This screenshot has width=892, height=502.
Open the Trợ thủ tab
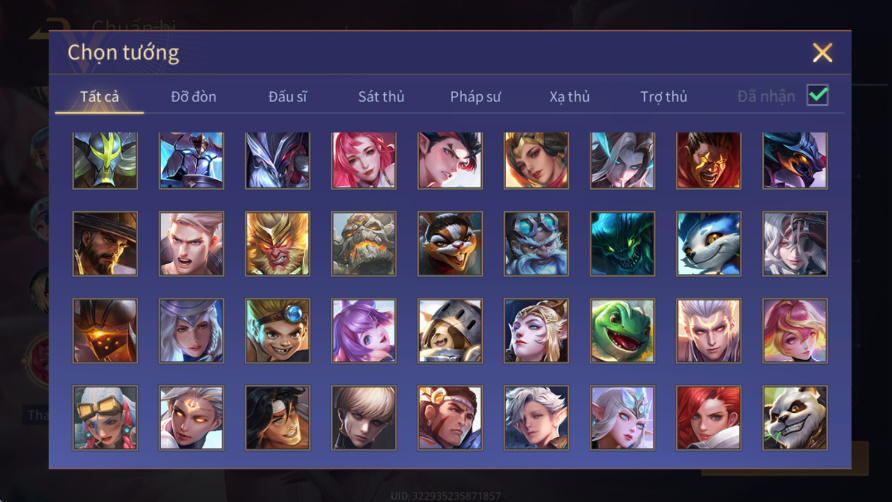click(x=664, y=96)
